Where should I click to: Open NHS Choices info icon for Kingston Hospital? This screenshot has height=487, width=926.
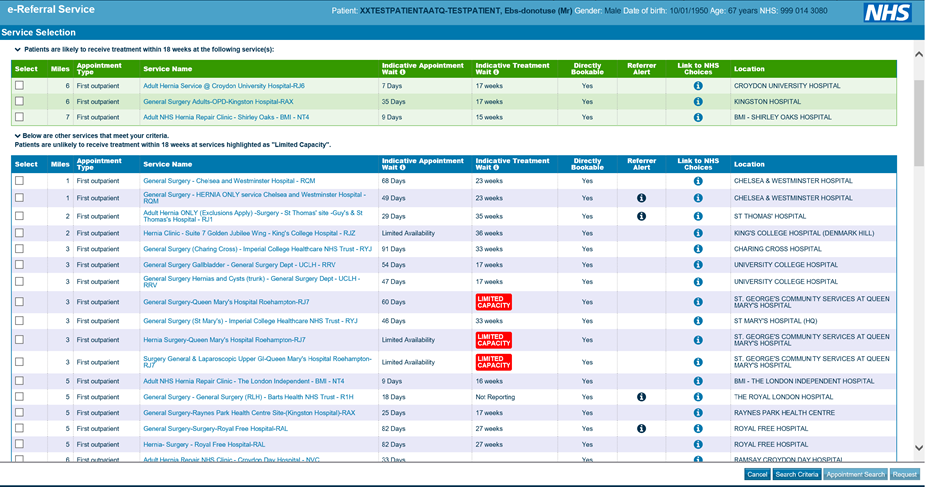coord(698,102)
